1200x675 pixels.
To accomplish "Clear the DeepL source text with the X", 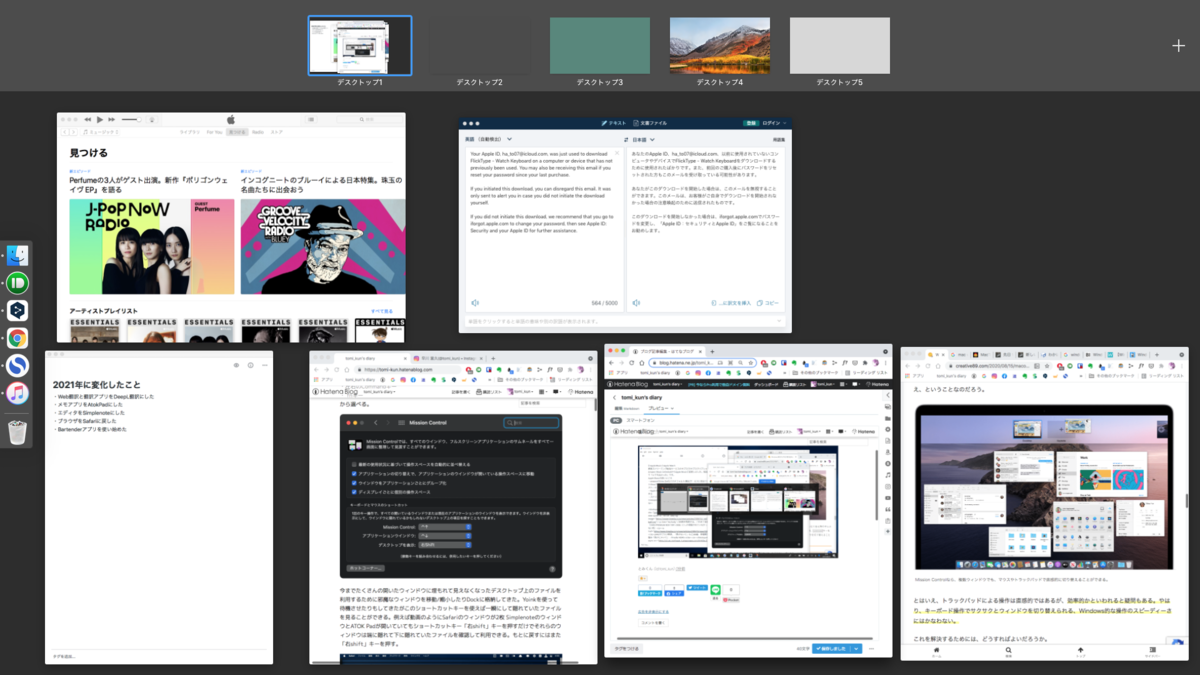I will [x=617, y=154].
